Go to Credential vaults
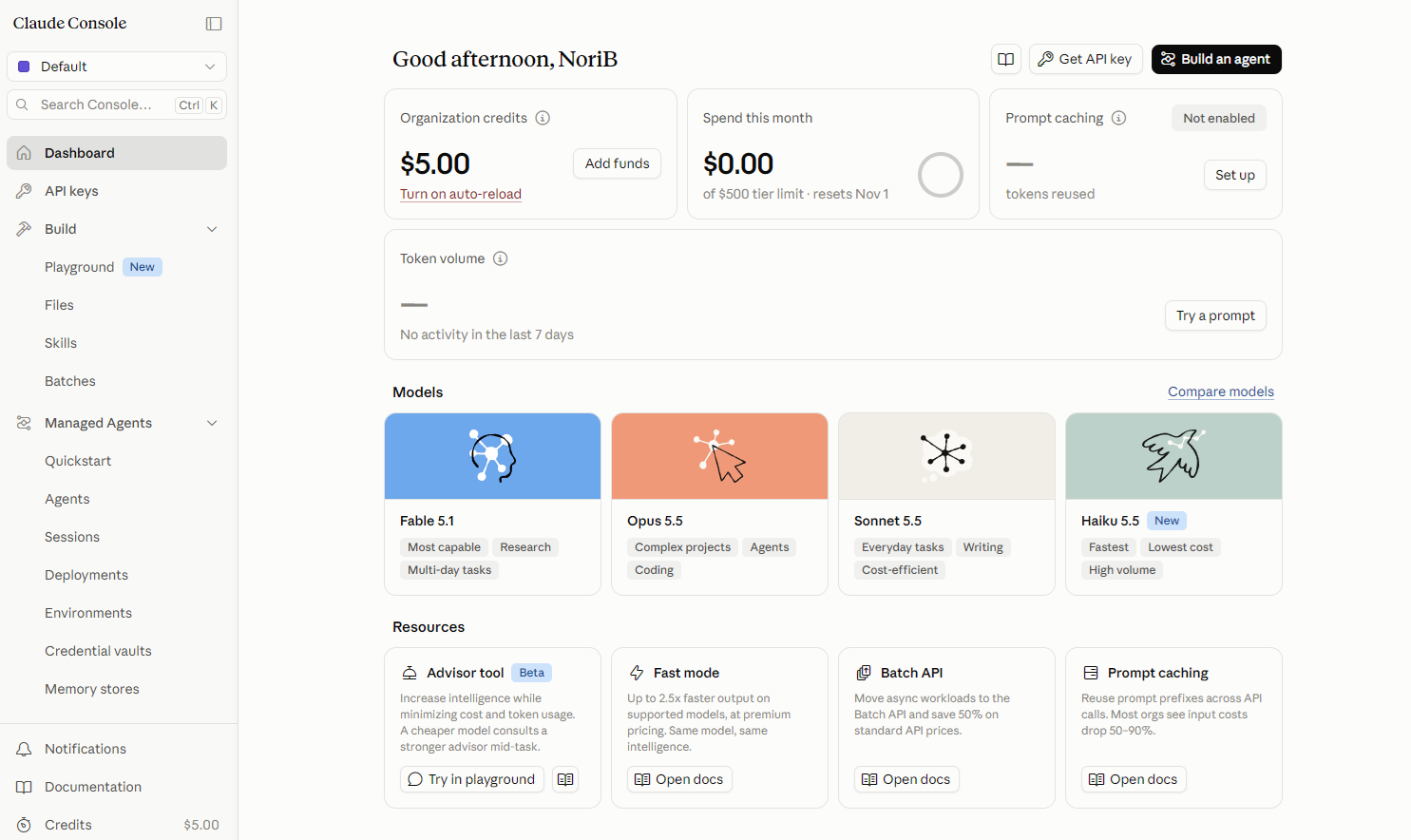 pos(98,651)
